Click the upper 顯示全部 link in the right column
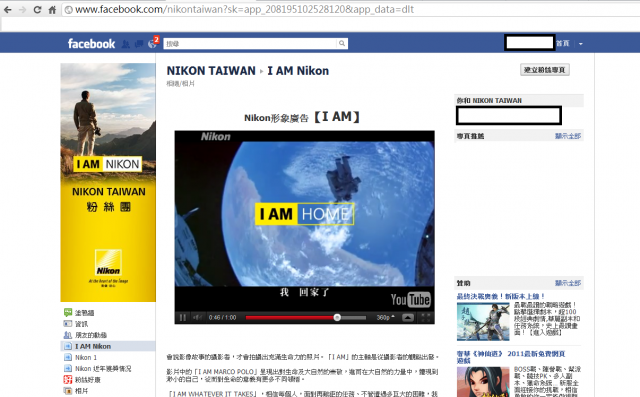Screen dimensions: 640x397 (568, 136)
